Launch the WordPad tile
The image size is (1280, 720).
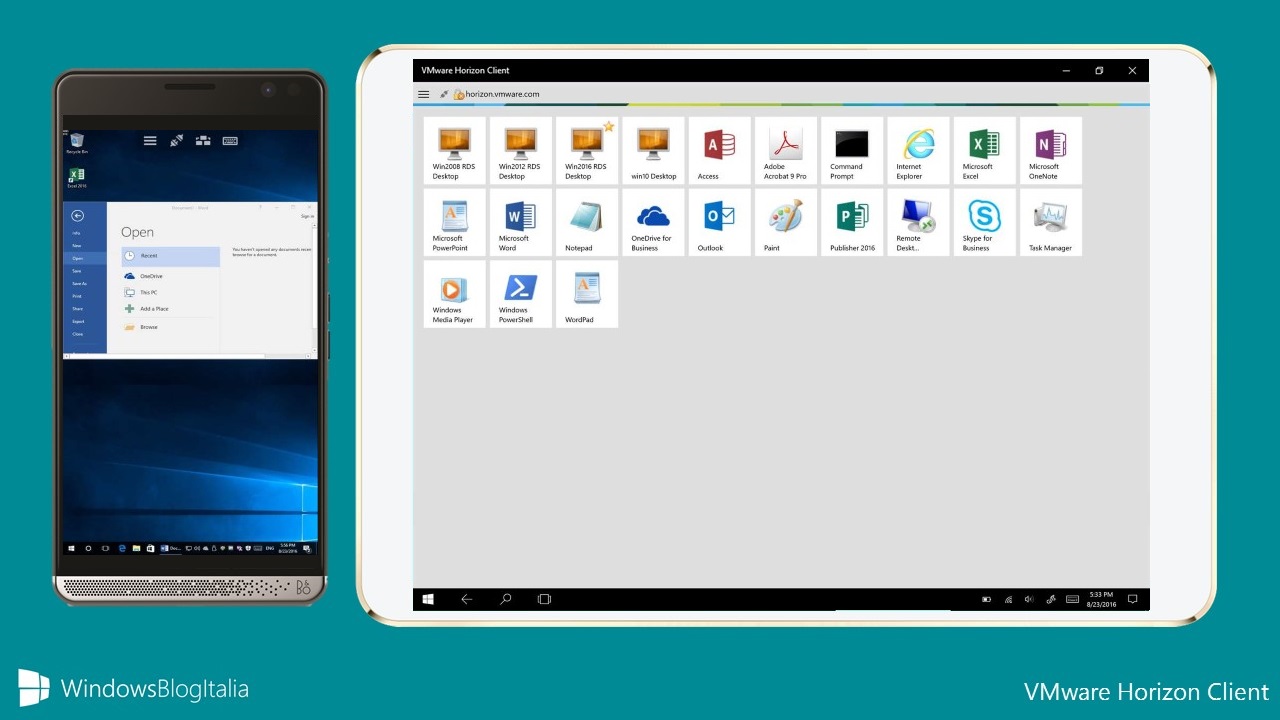pos(587,294)
